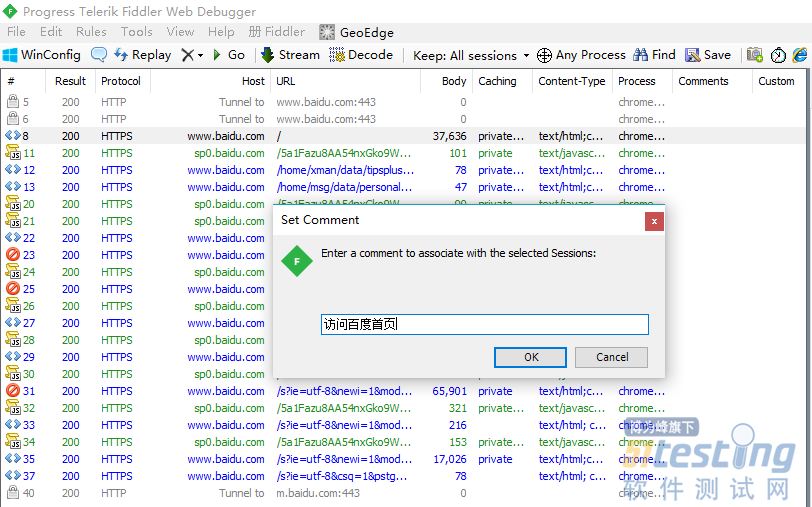Click the HTML icon of session 12
The height and width of the screenshot is (507, 812).
12,170
